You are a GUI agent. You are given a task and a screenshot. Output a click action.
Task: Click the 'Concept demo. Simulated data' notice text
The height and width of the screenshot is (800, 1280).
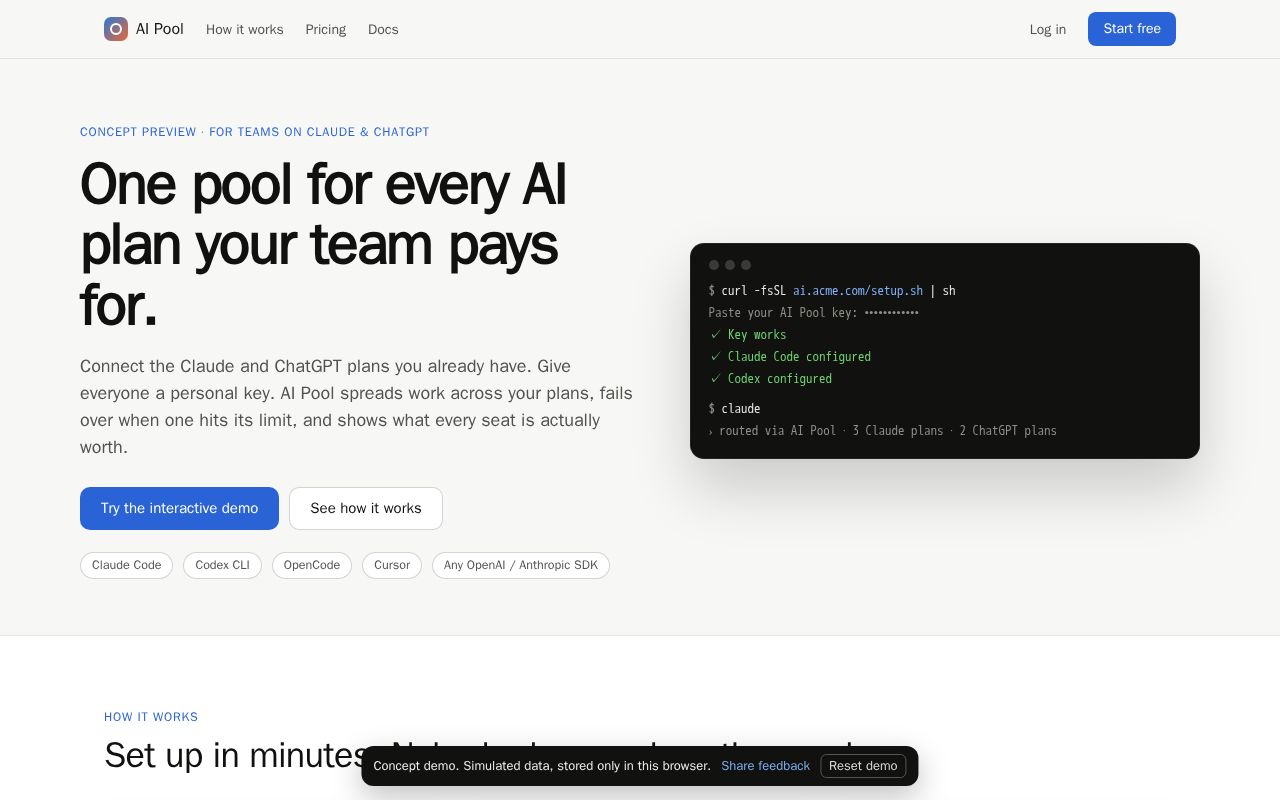tap(542, 766)
